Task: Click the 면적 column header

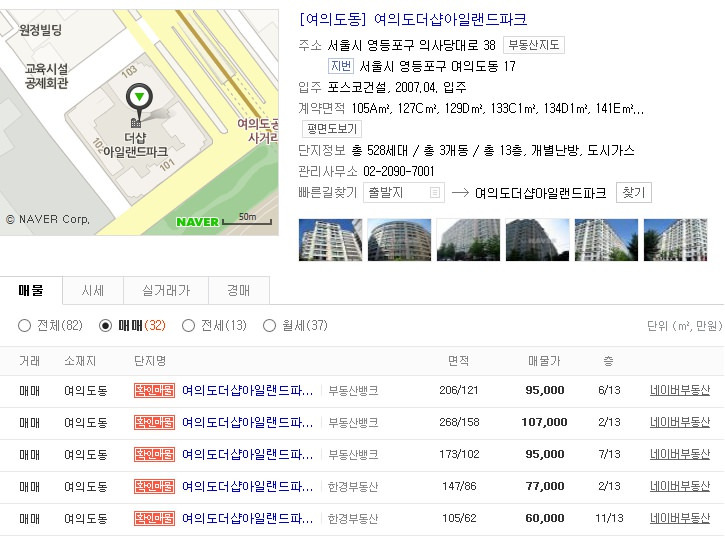Action: (x=459, y=361)
